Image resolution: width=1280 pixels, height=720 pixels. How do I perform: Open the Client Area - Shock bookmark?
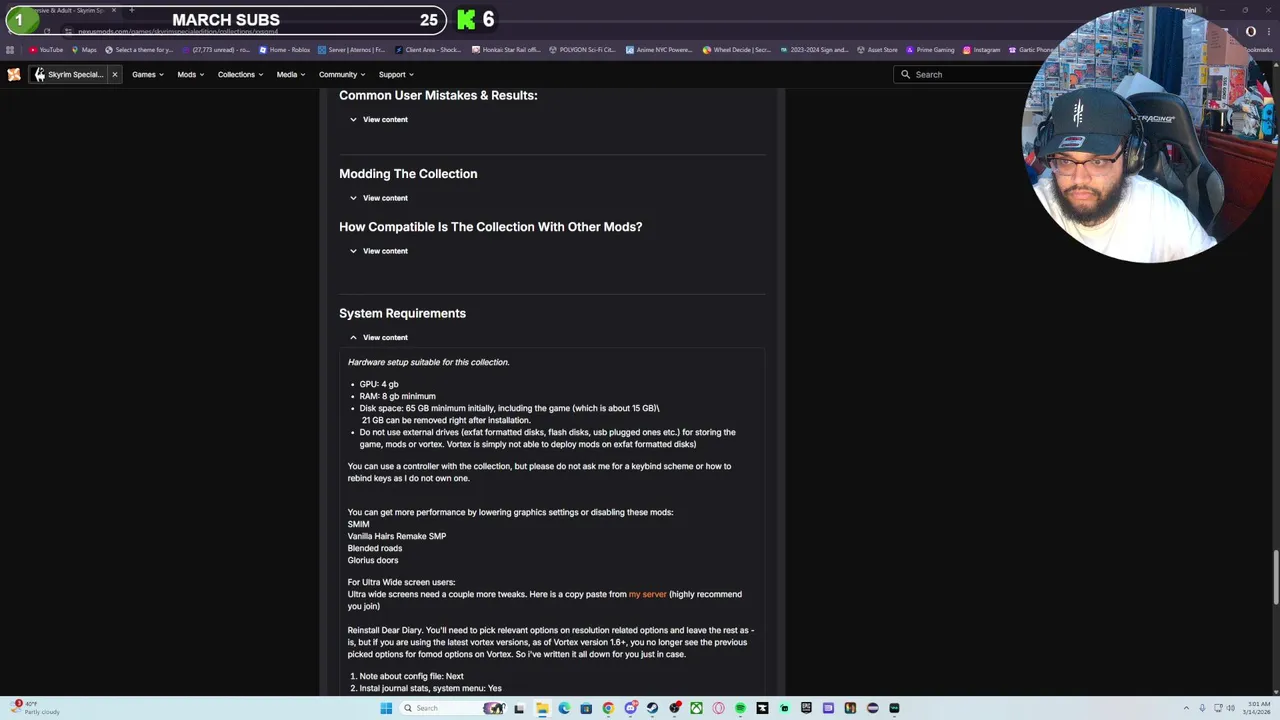[428, 49]
